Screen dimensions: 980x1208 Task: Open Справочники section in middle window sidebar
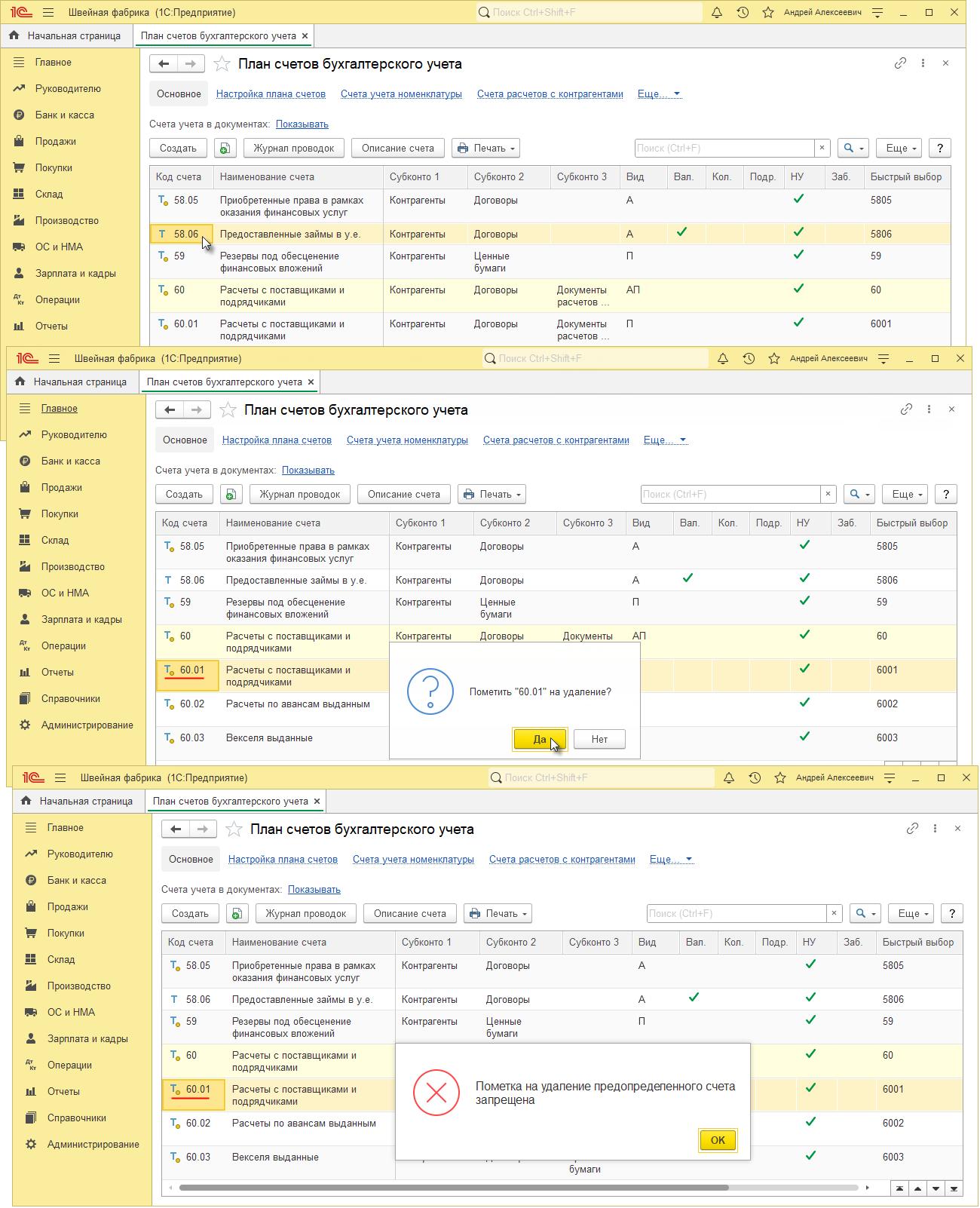[x=71, y=699]
